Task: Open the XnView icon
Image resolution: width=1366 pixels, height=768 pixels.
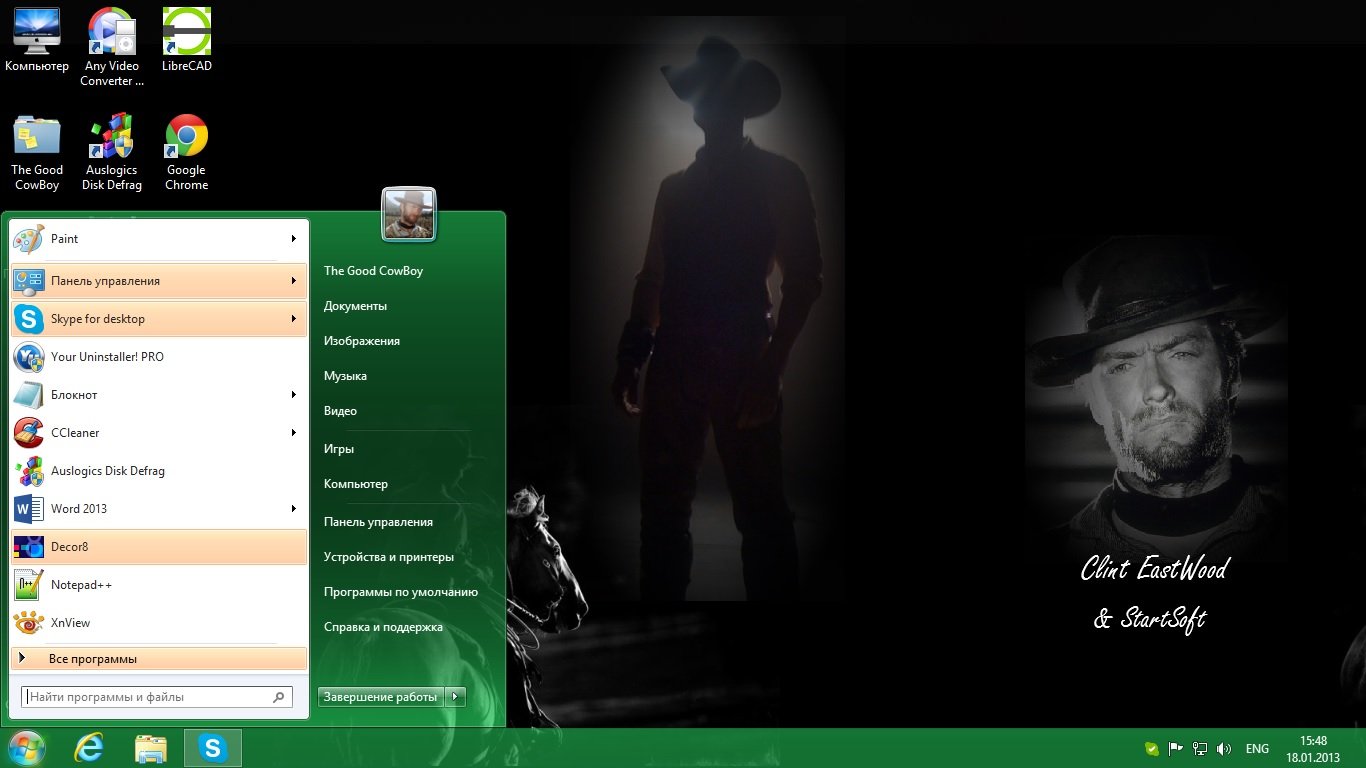Action: tap(29, 623)
